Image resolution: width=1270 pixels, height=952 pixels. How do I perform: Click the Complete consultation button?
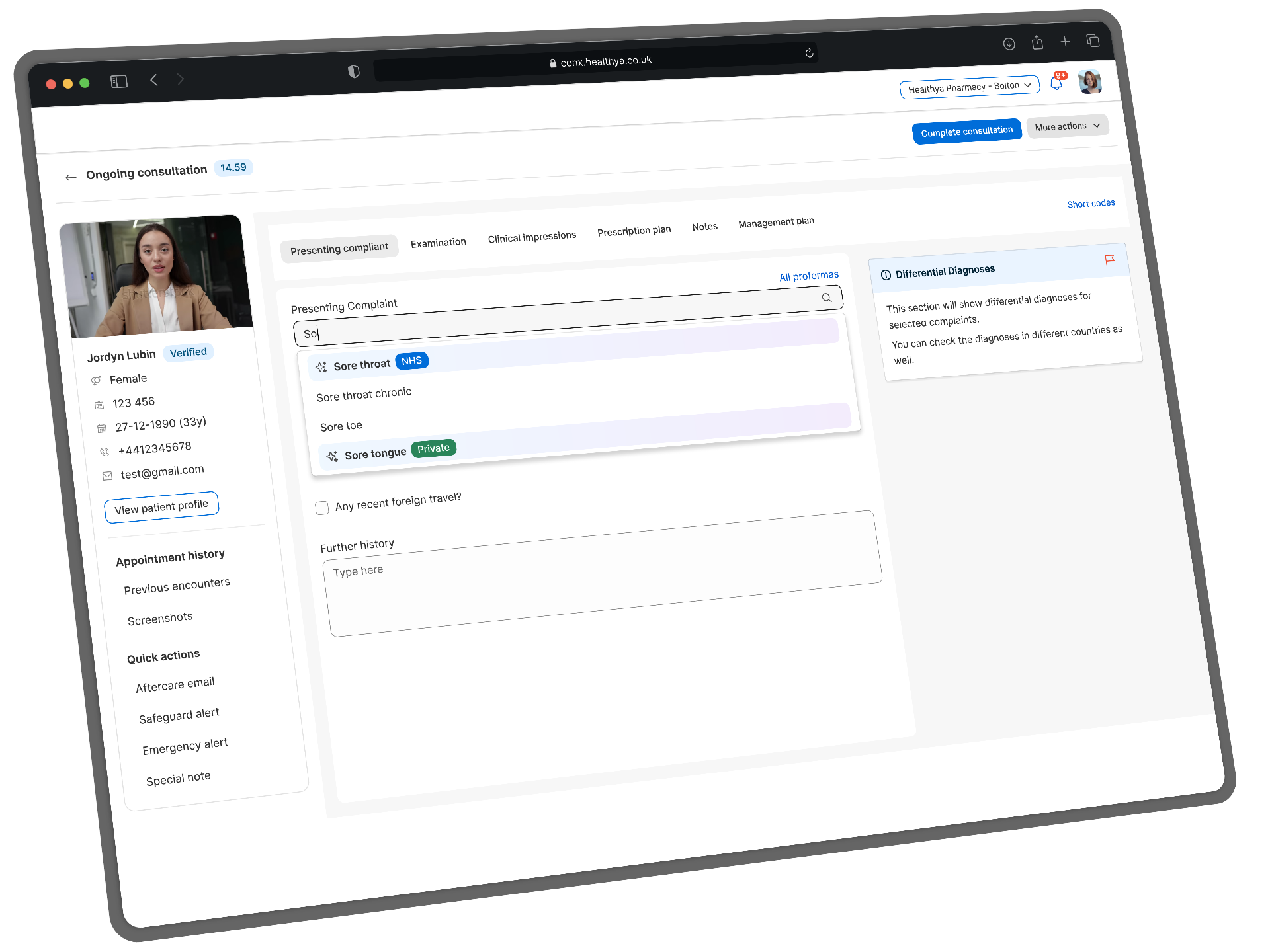pos(966,132)
